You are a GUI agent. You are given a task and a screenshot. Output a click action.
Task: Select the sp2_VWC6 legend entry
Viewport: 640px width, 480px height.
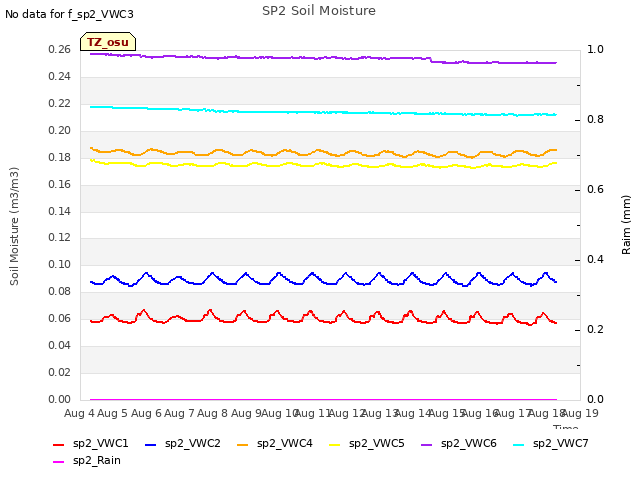459,444
